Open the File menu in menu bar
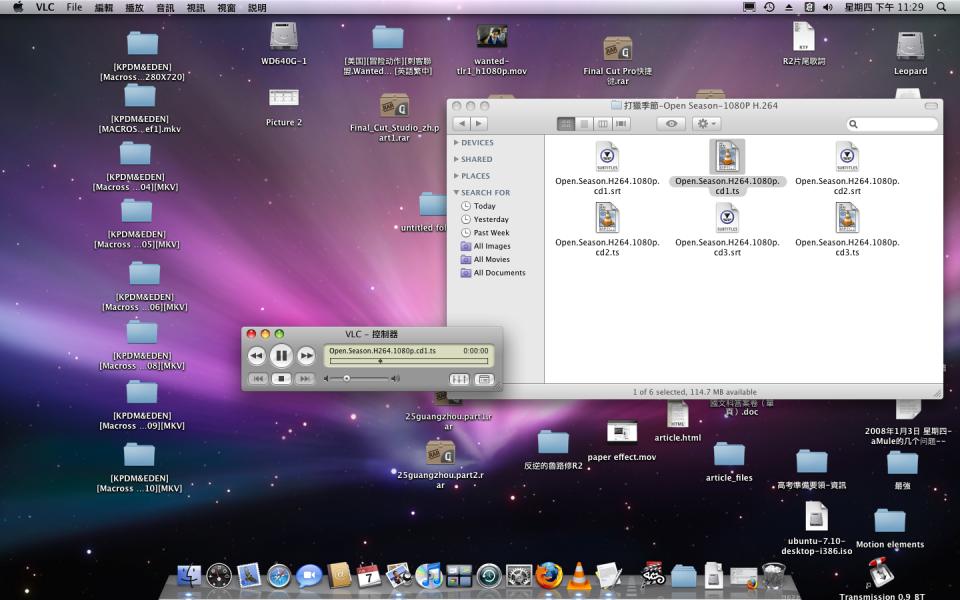960x600 pixels. pos(74,7)
